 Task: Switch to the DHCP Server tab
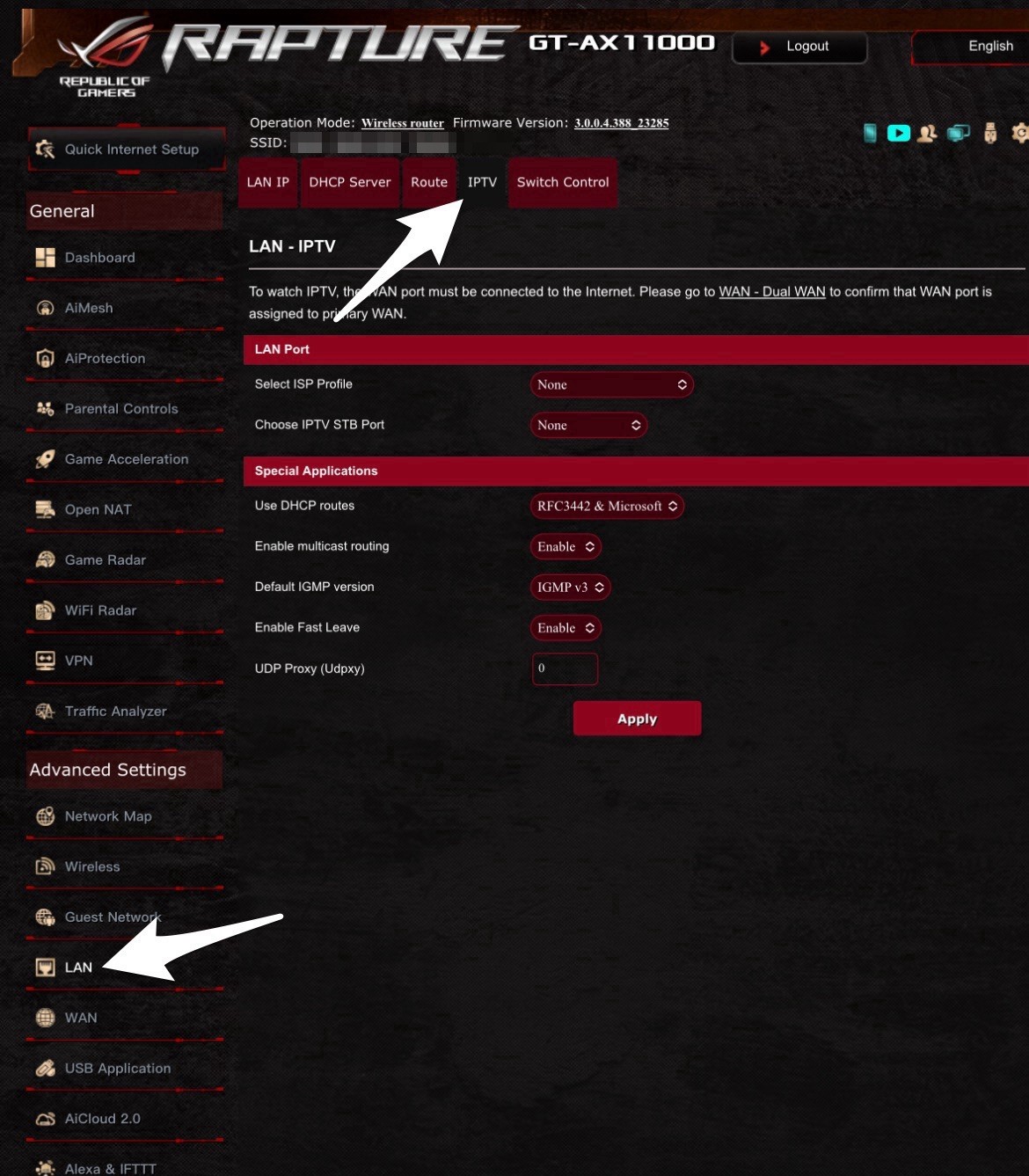click(350, 182)
